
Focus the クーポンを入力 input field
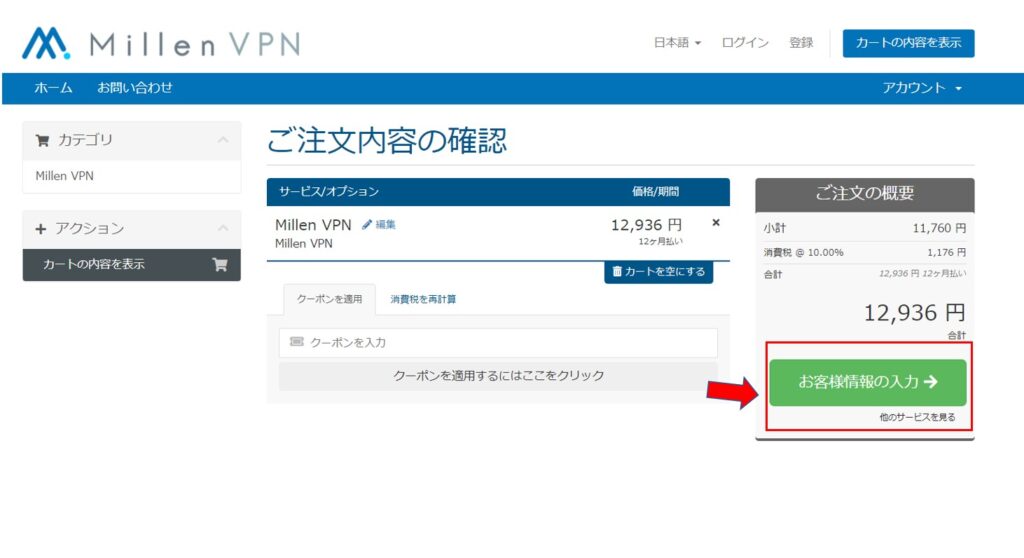[x=498, y=342]
